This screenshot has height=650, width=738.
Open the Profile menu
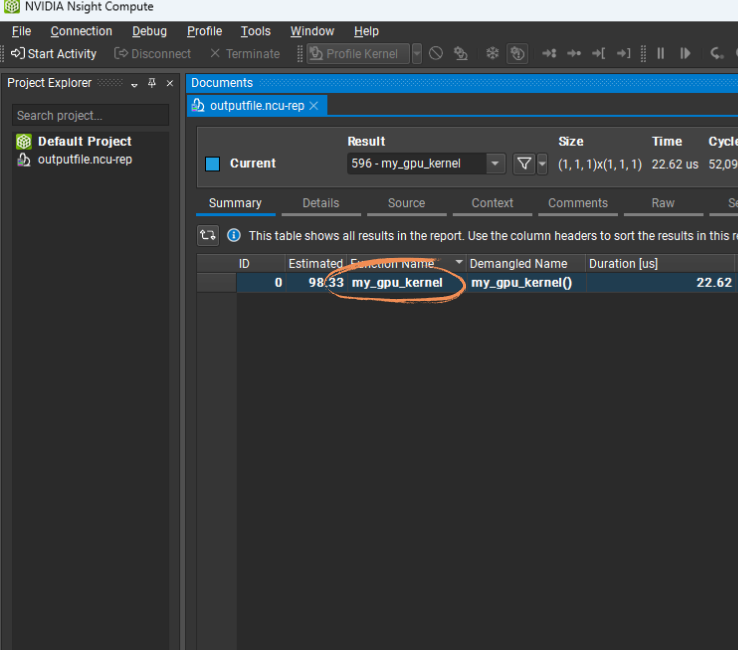click(x=204, y=31)
